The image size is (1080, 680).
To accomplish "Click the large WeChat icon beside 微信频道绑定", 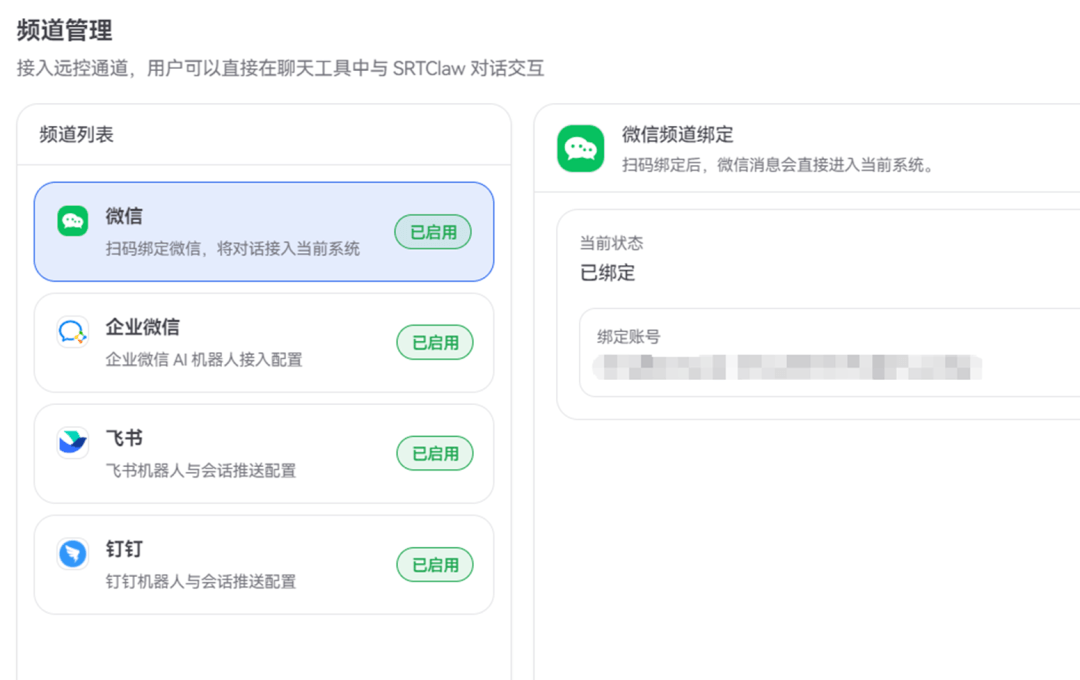I will coord(580,148).
